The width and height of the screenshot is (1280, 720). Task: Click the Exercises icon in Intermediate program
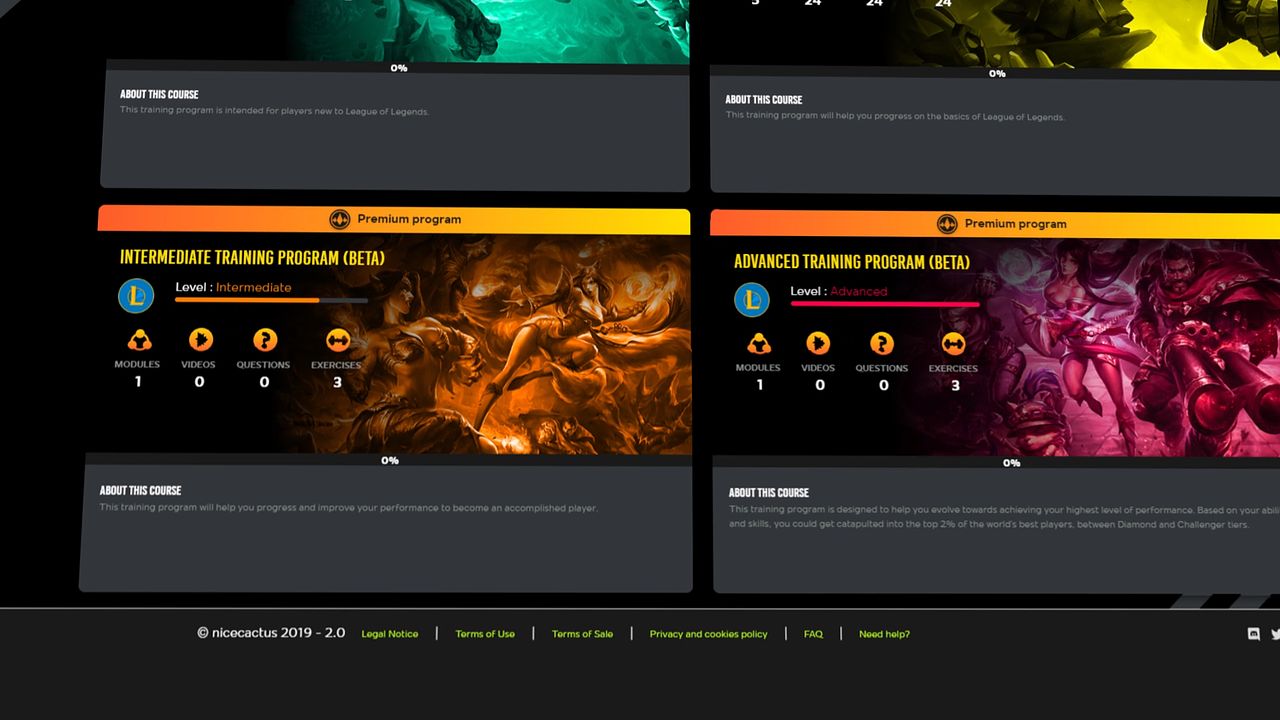(337, 340)
